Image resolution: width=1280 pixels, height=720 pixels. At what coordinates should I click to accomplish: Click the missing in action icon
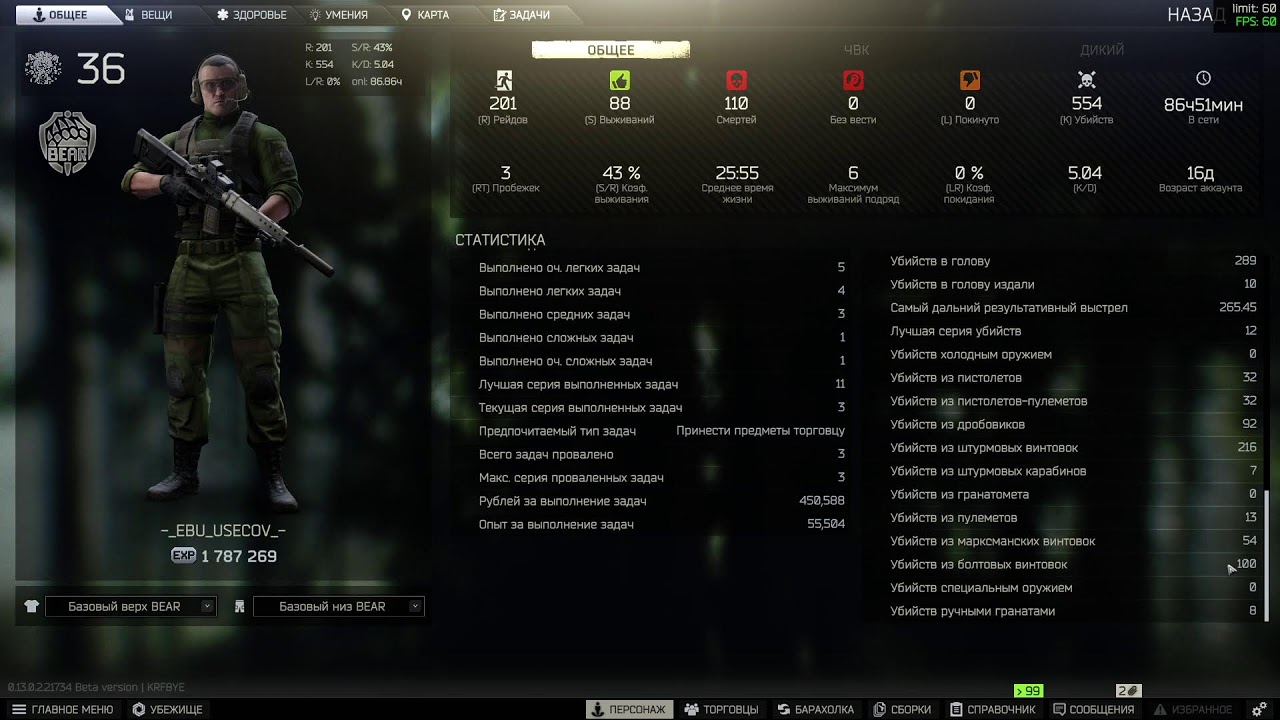[853, 80]
